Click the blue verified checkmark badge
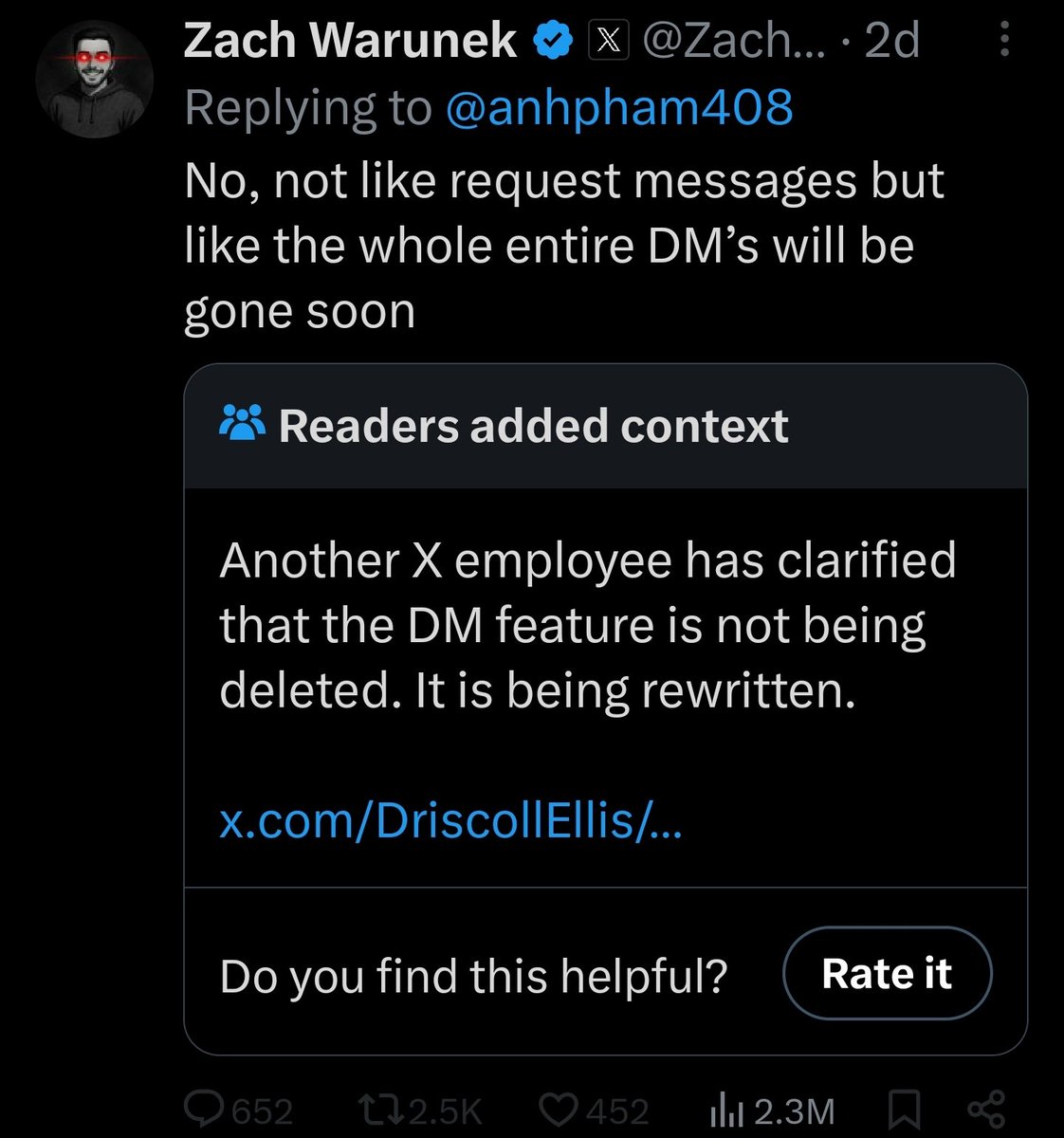 point(555,41)
